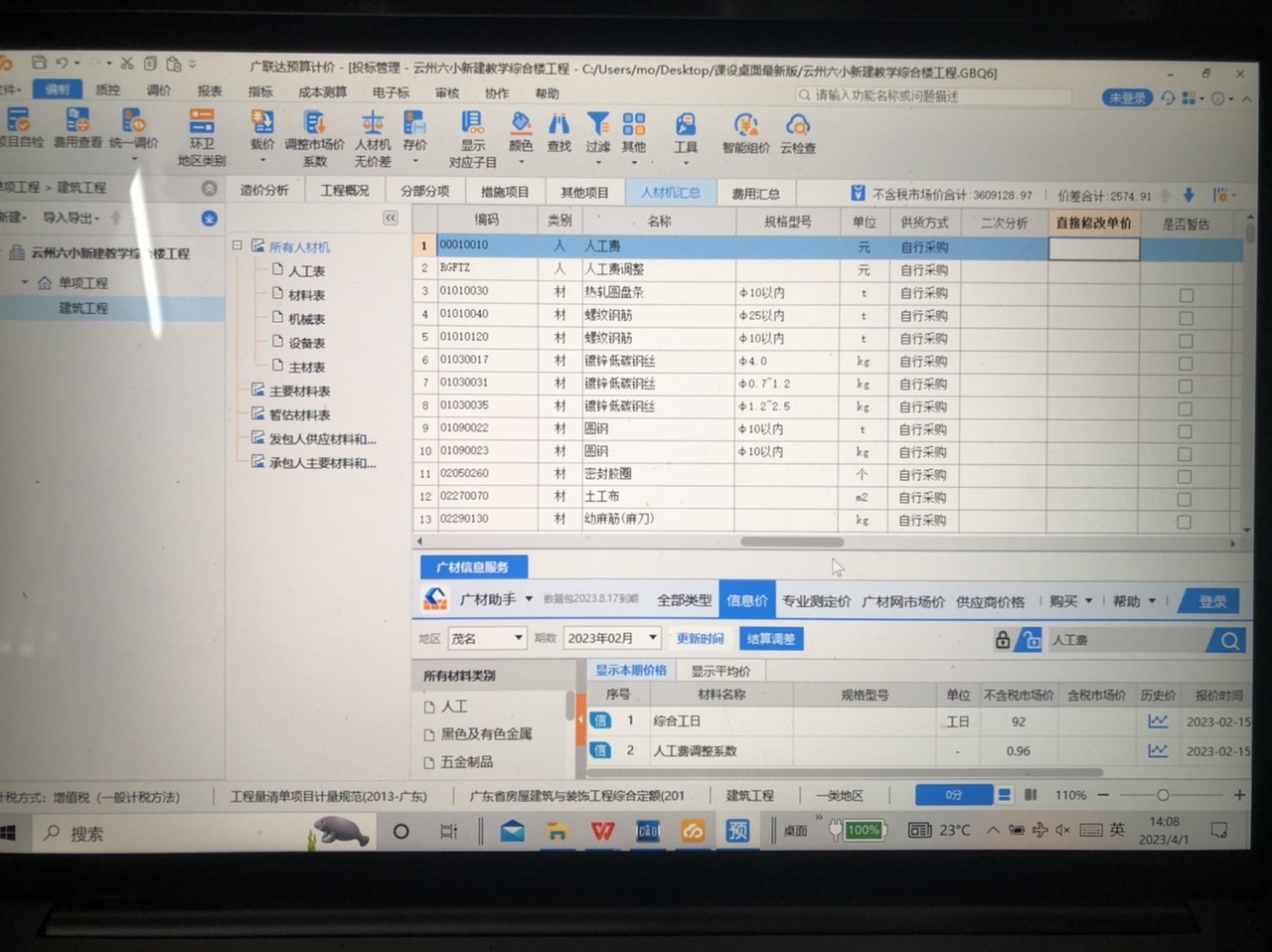Click the scissors cut icon
The width and height of the screenshot is (1272, 952).
click(127, 64)
